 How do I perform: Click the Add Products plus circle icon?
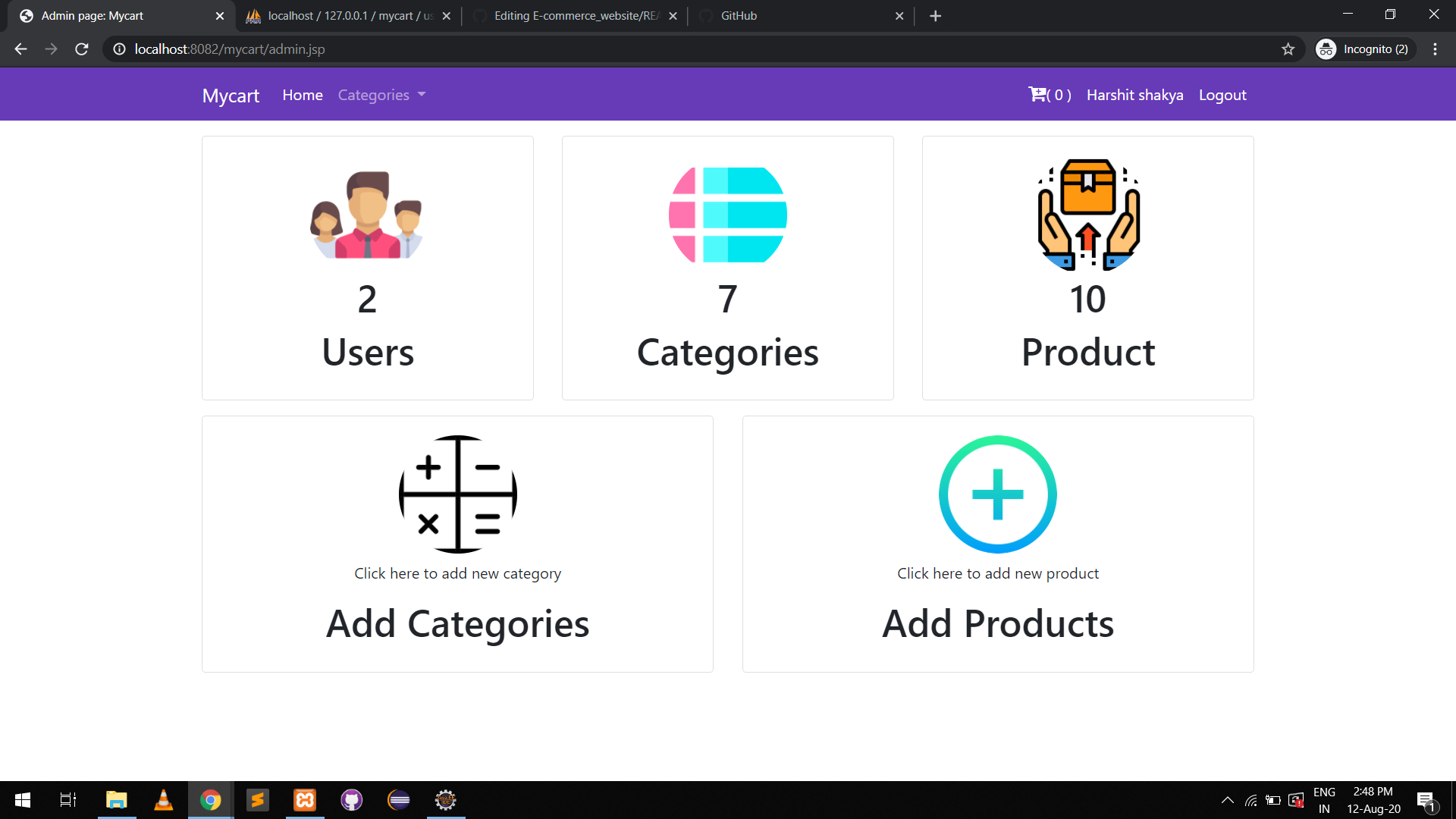point(997,494)
